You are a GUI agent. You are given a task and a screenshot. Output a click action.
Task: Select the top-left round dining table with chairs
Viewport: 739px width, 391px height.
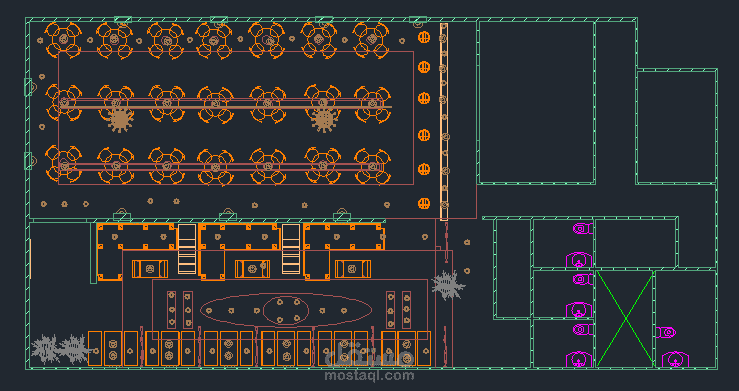tap(63, 39)
